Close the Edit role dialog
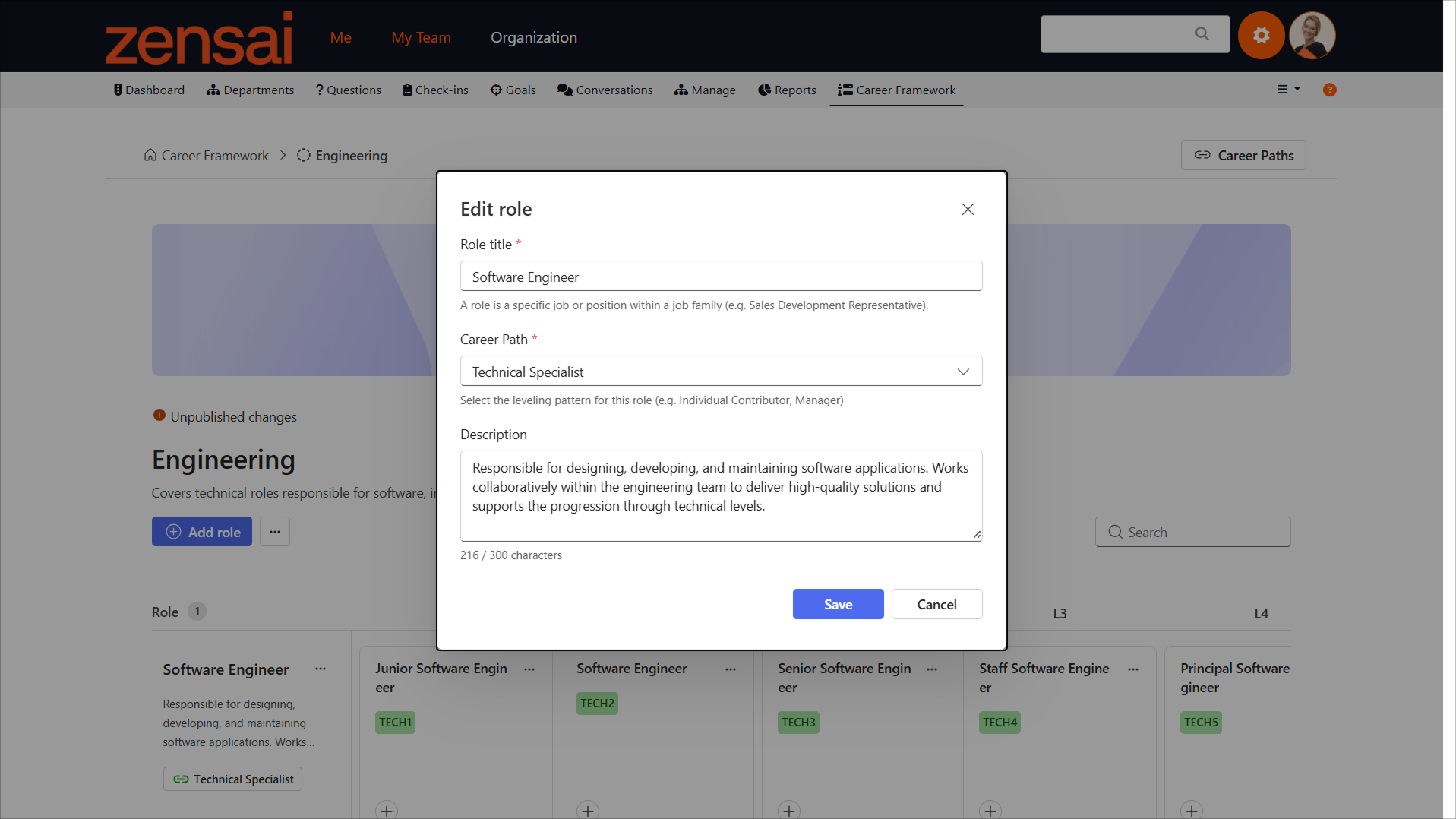This screenshot has width=1456, height=819. tap(968, 209)
